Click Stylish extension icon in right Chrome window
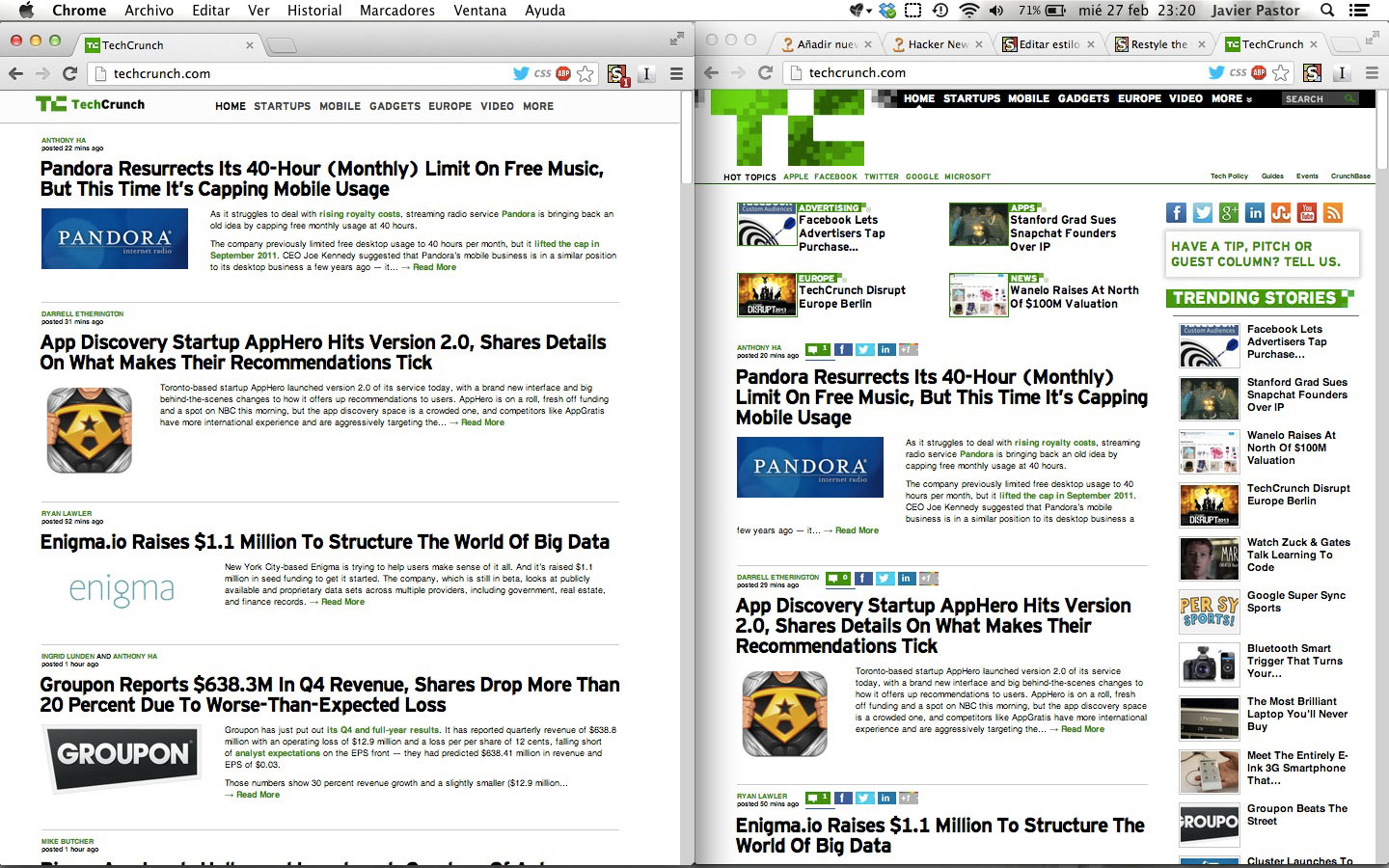The height and width of the screenshot is (868, 1389). (1312, 72)
